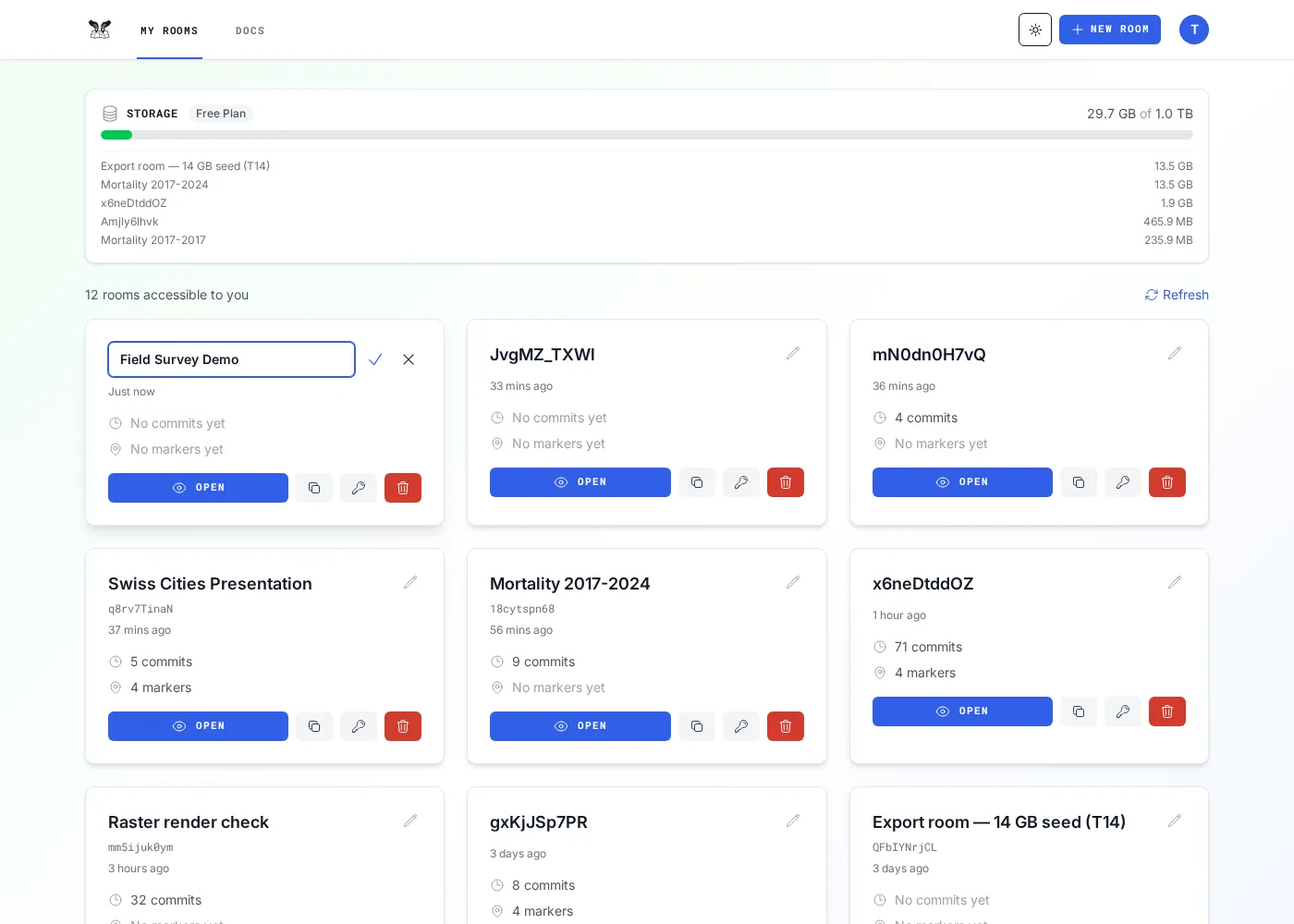The width and height of the screenshot is (1294, 924).
Task: Click '9 commits' on Mortality 2017-2024
Action: pyautogui.click(x=543, y=662)
